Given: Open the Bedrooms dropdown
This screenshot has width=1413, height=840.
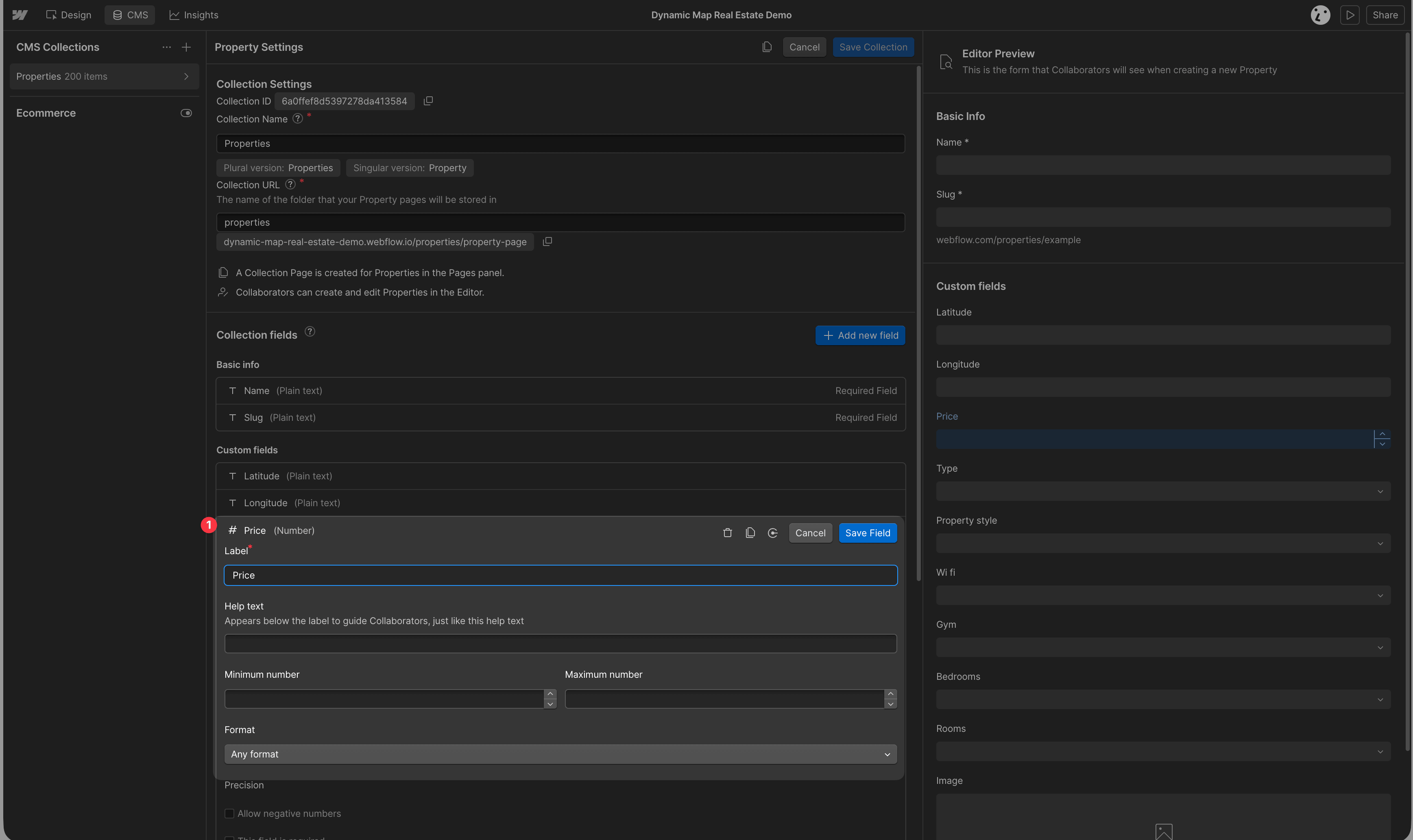Looking at the screenshot, I should (x=1163, y=700).
